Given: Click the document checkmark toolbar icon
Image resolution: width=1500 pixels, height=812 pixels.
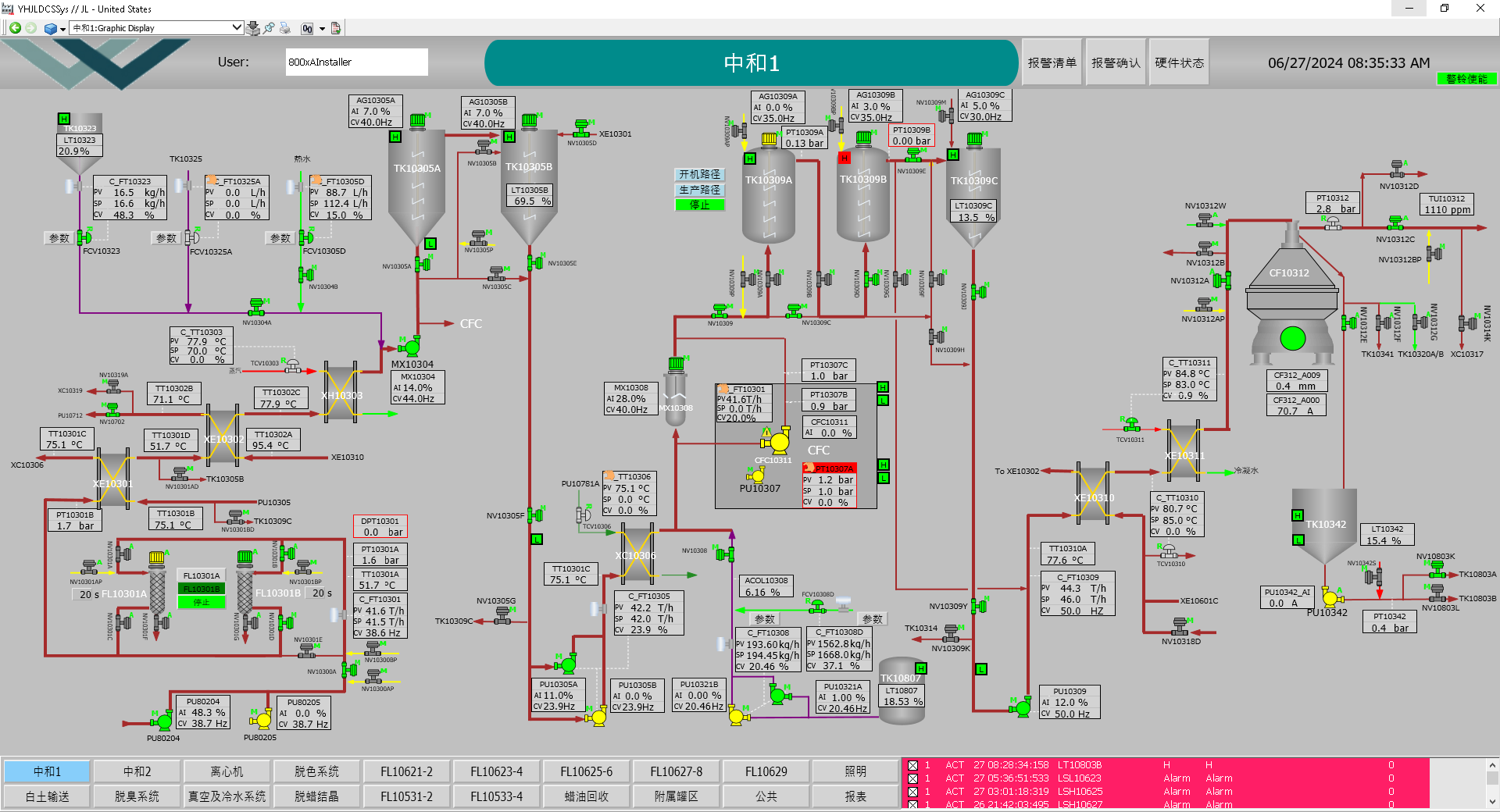Looking at the screenshot, I should [x=336, y=28].
